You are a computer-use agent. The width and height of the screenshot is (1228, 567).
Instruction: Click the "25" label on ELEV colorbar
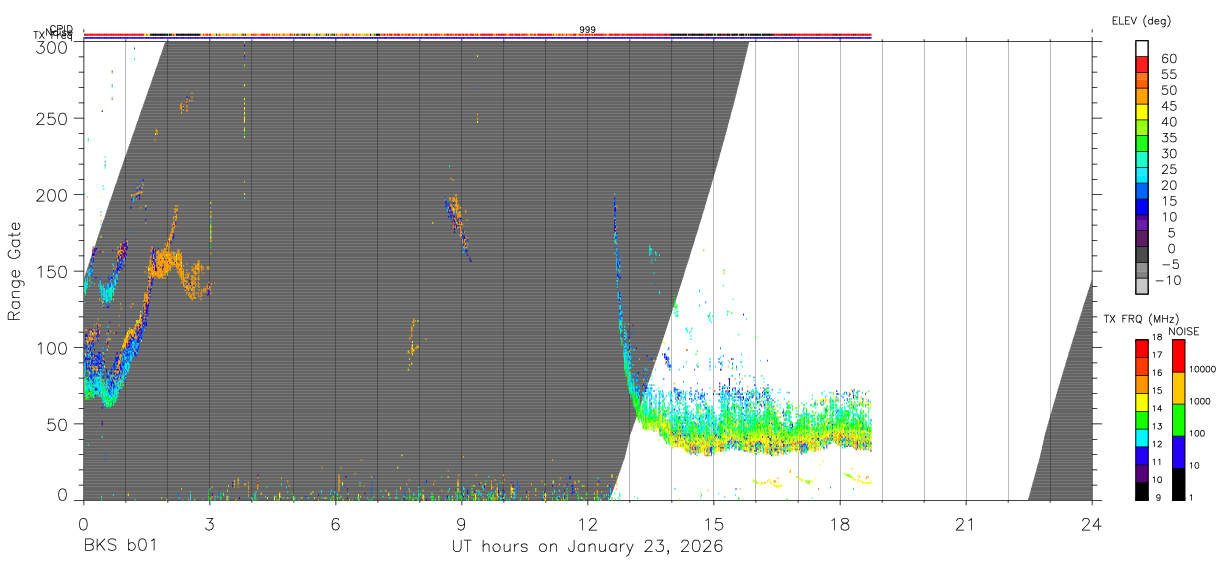[x=1168, y=170]
